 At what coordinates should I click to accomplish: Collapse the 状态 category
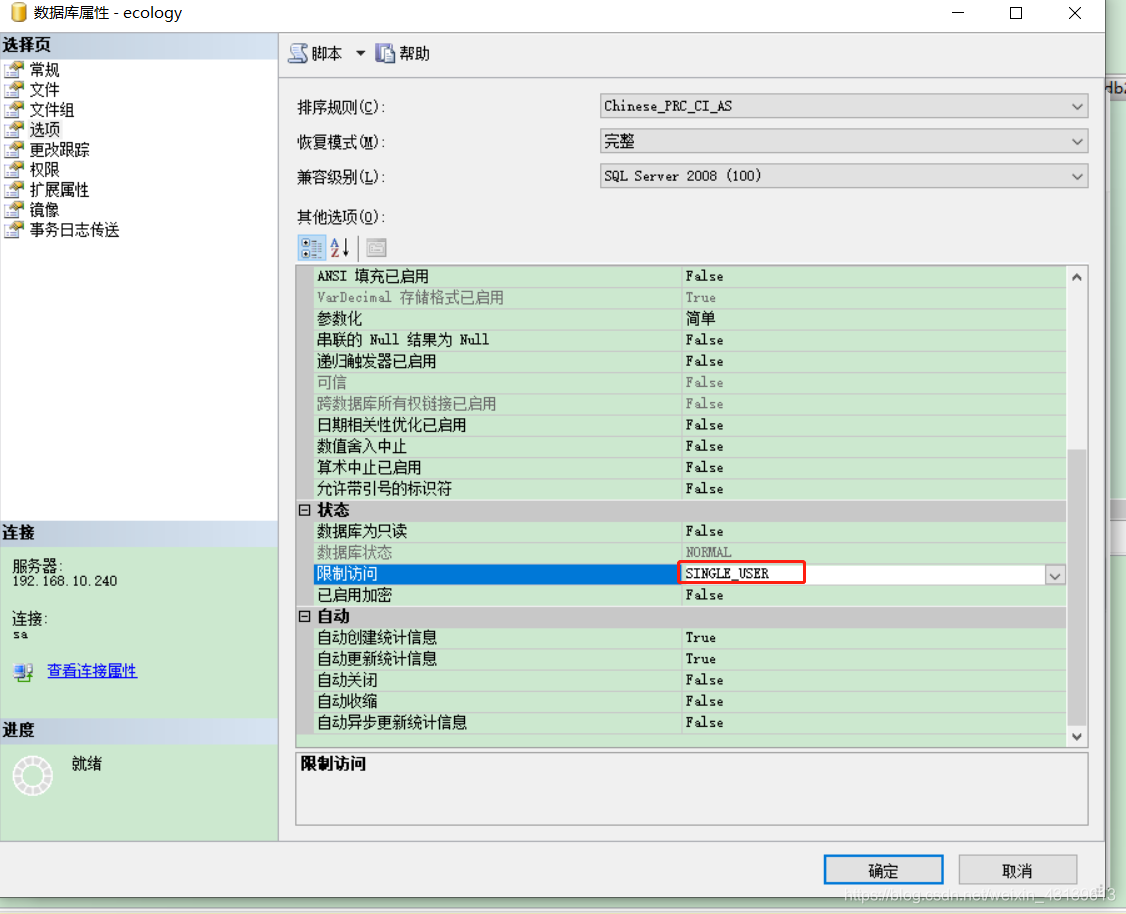[x=304, y=510]
